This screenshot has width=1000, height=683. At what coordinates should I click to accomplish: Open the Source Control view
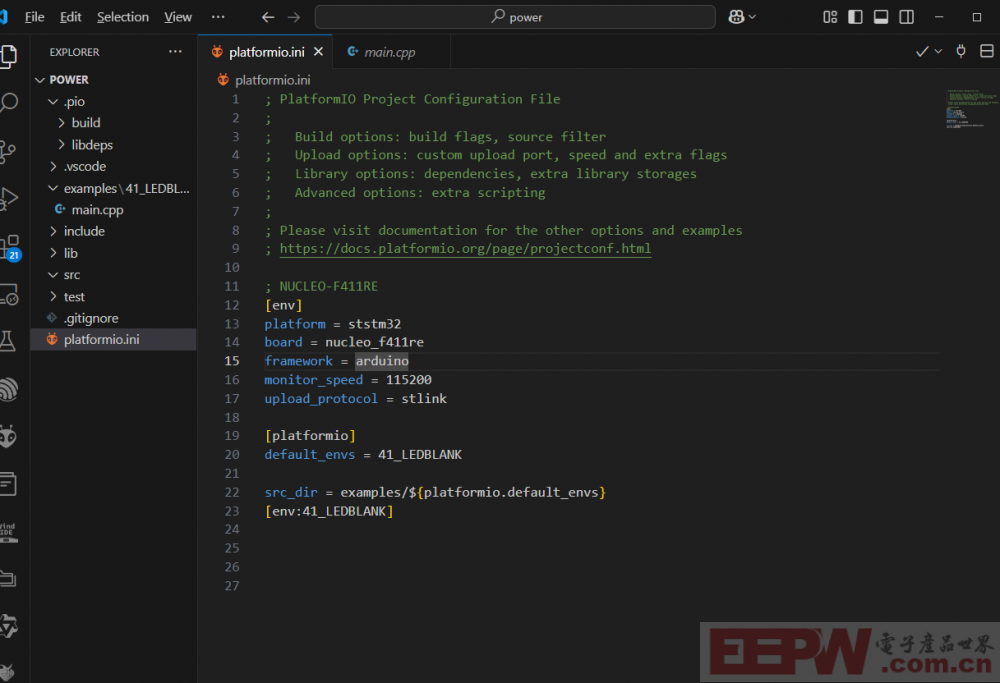[x=8, y=152]
